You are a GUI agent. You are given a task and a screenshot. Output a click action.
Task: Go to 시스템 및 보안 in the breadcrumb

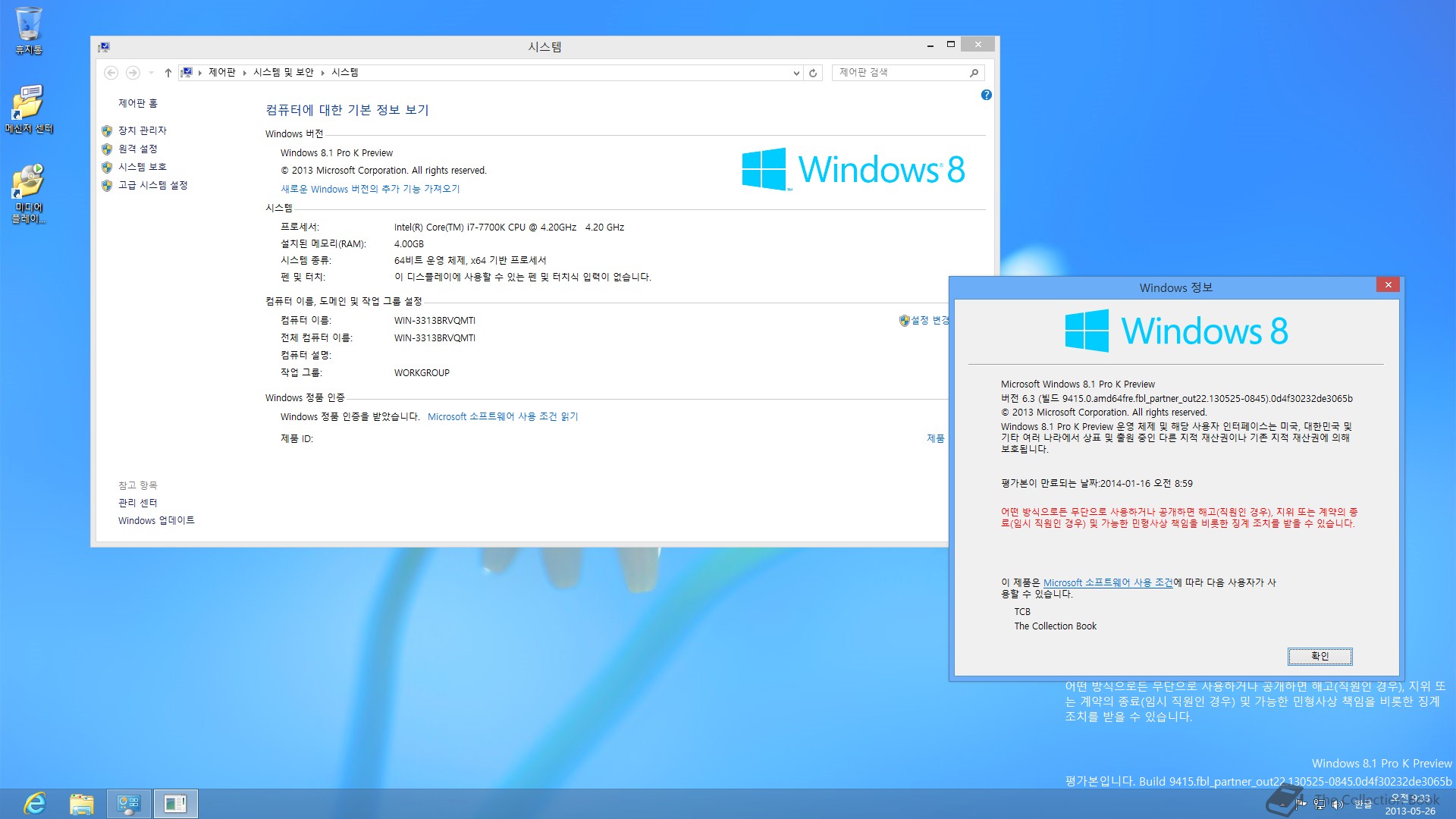click(284, 73)
